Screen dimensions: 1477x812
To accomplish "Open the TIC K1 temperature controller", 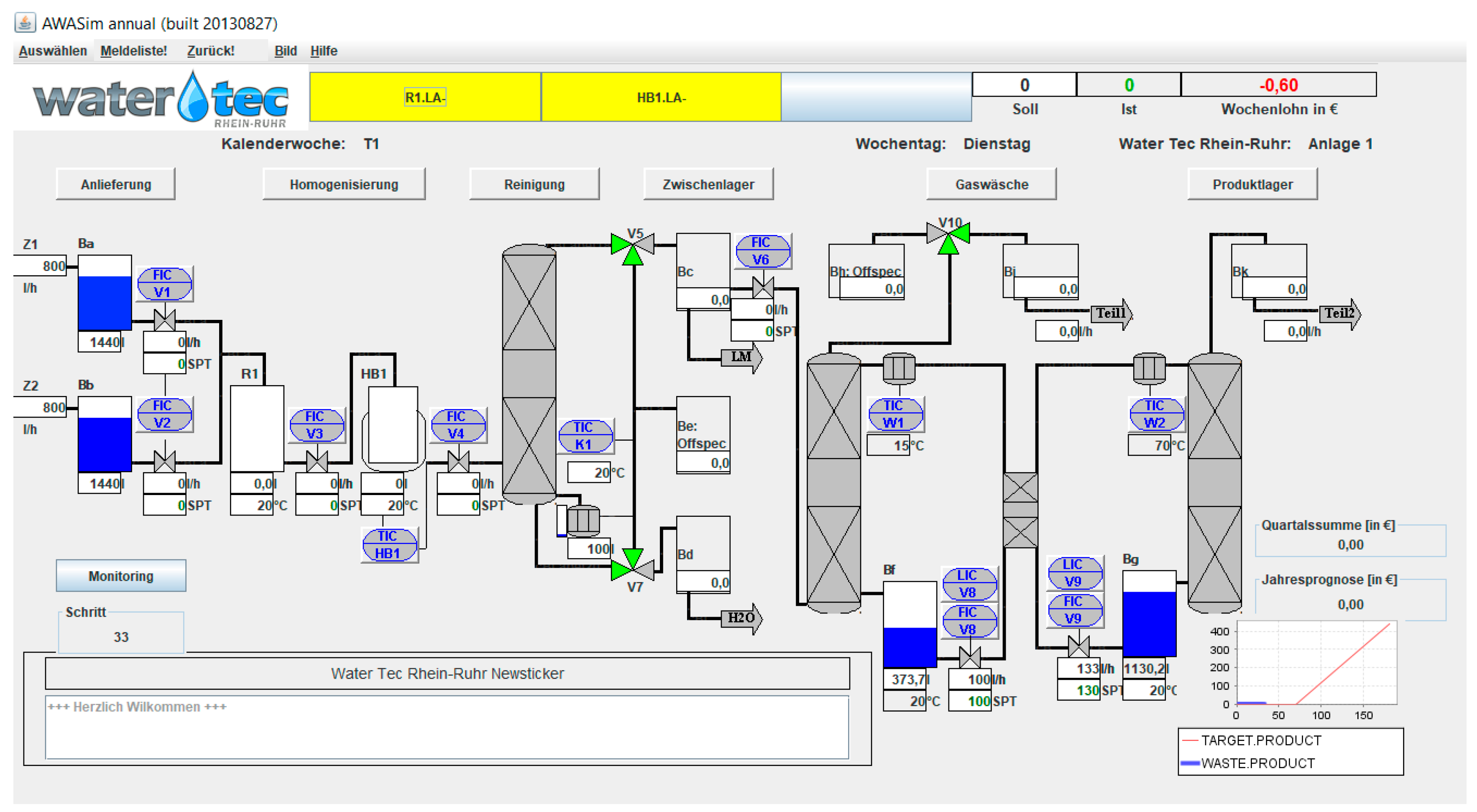I will [x=585, y=435].
